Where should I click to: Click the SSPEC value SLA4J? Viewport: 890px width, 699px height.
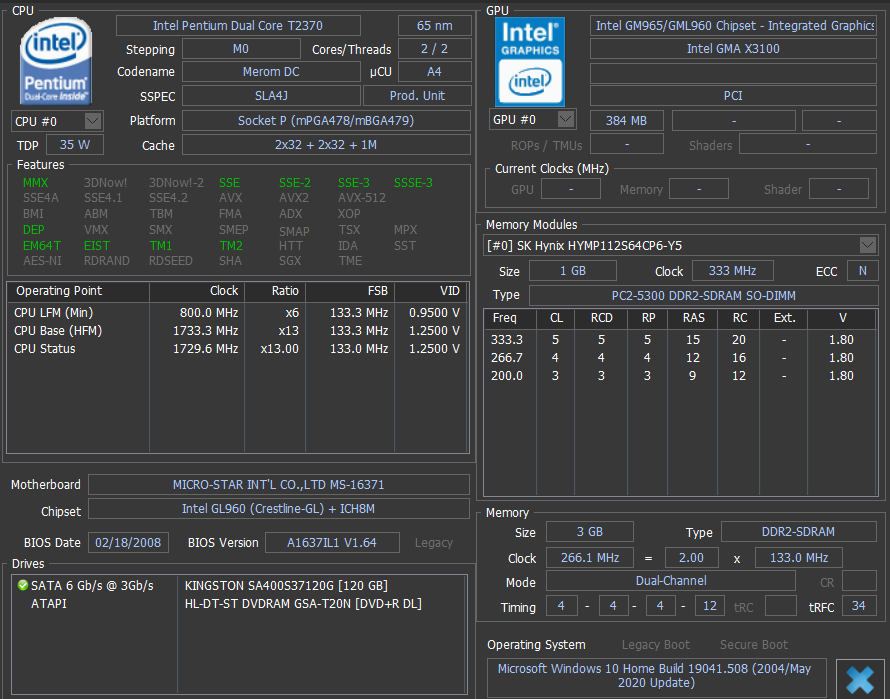pyautogui.click(x=271, y=95)
